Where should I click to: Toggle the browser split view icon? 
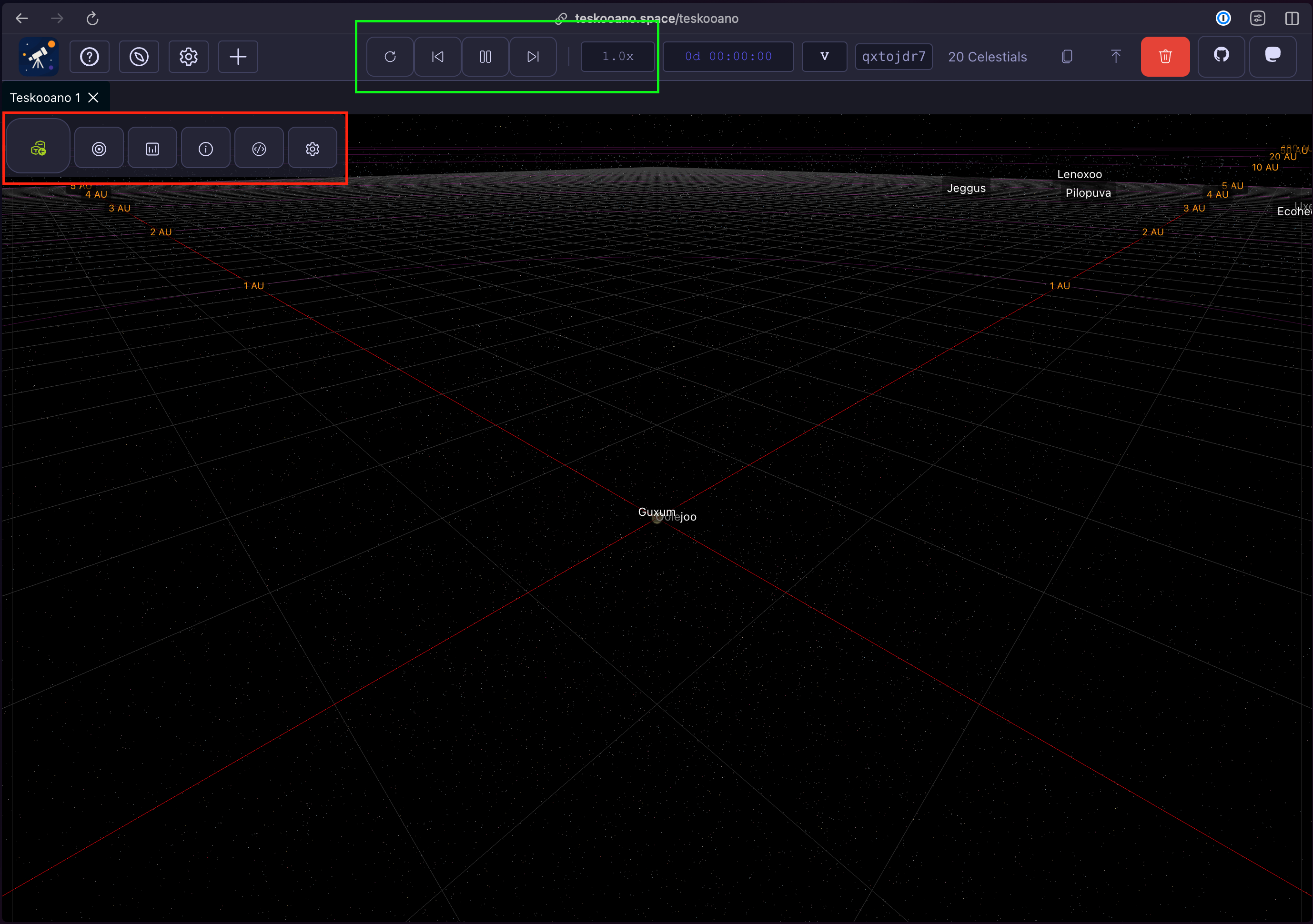point(1292,18)
